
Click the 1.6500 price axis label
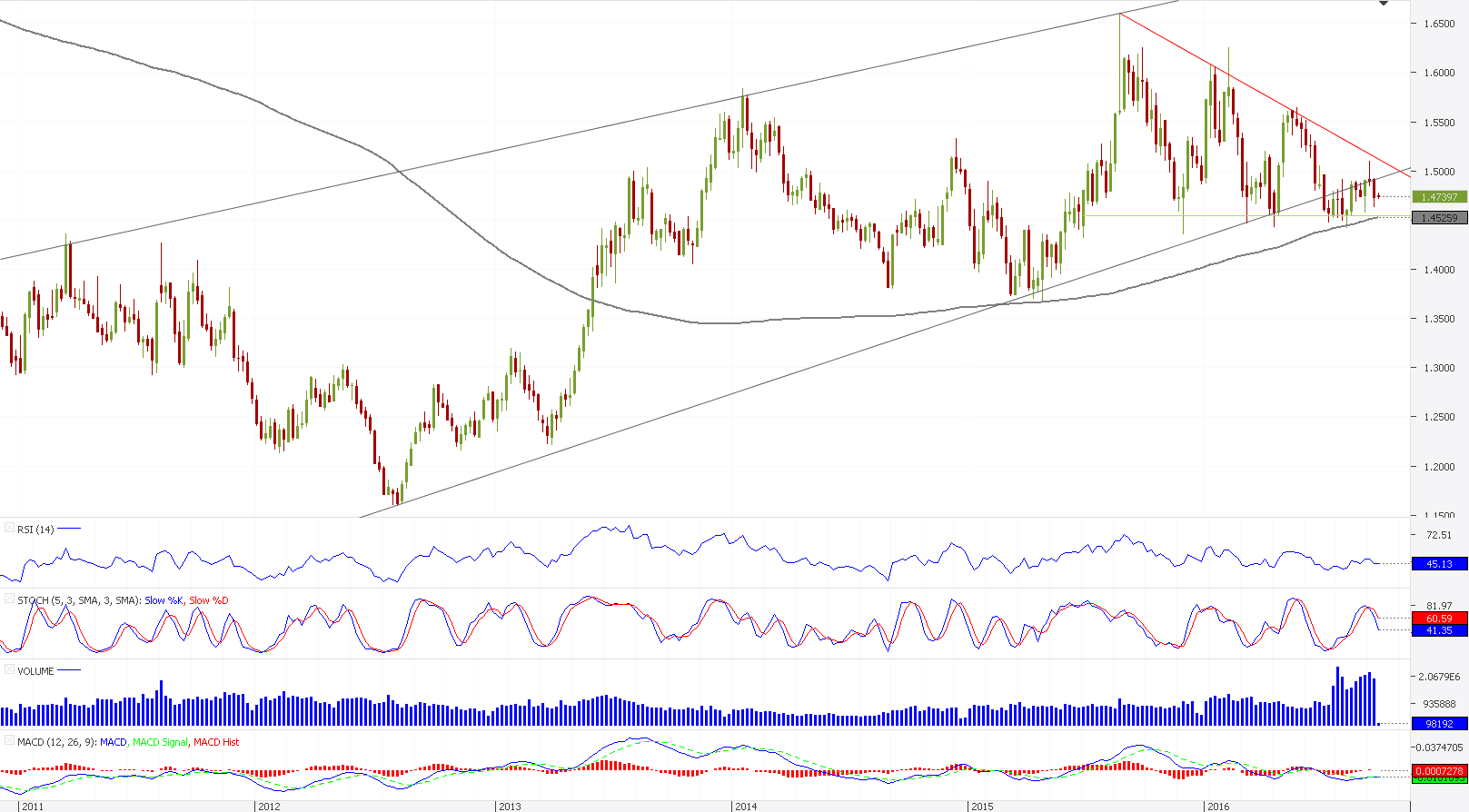click(1439, 24)
